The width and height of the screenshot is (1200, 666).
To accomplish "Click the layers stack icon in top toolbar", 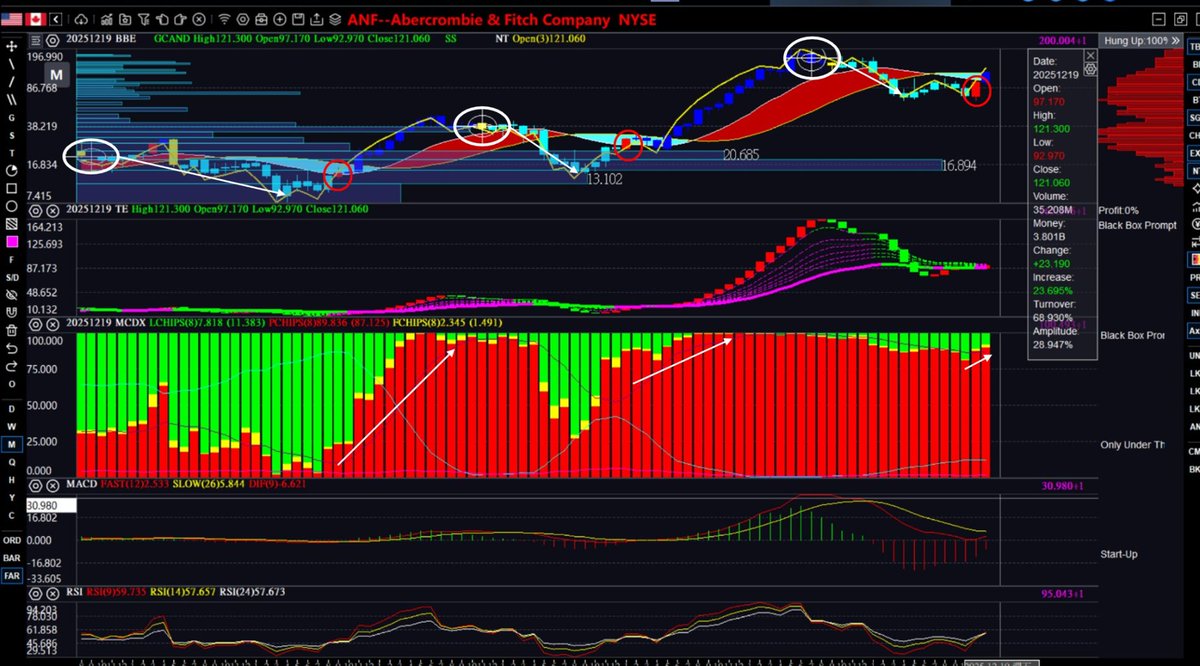I will point(335,18).
